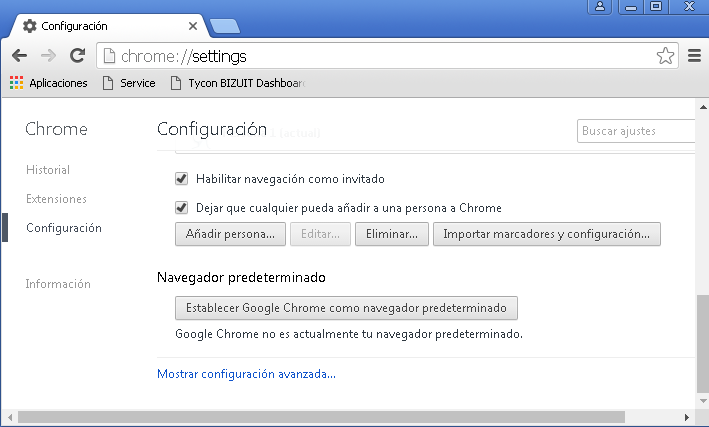Image resolution: width=709 pixels, height=427 pixels.
Task: Click the forward navigation arrow
Action: click(x=48, y=56)
